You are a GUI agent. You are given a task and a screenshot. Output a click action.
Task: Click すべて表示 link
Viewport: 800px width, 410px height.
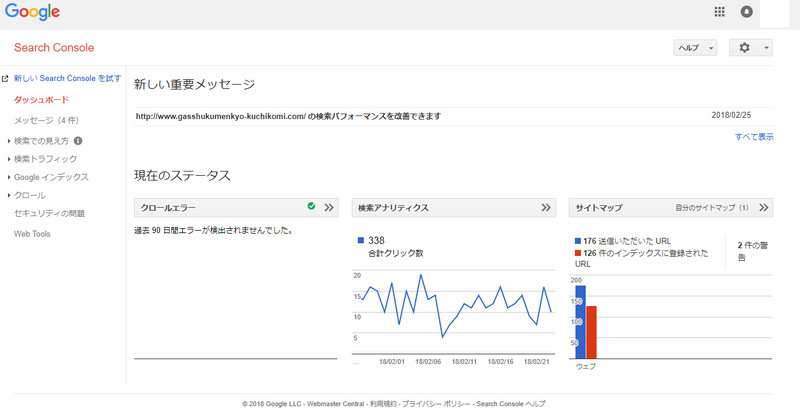(754, 137)
